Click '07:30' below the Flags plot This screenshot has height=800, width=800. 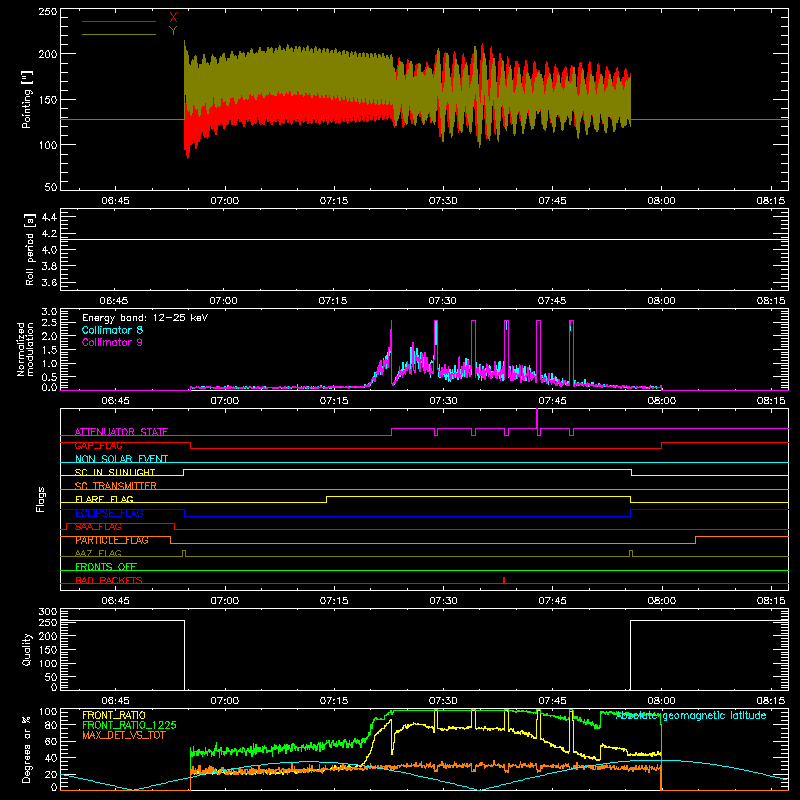(443, 601)
